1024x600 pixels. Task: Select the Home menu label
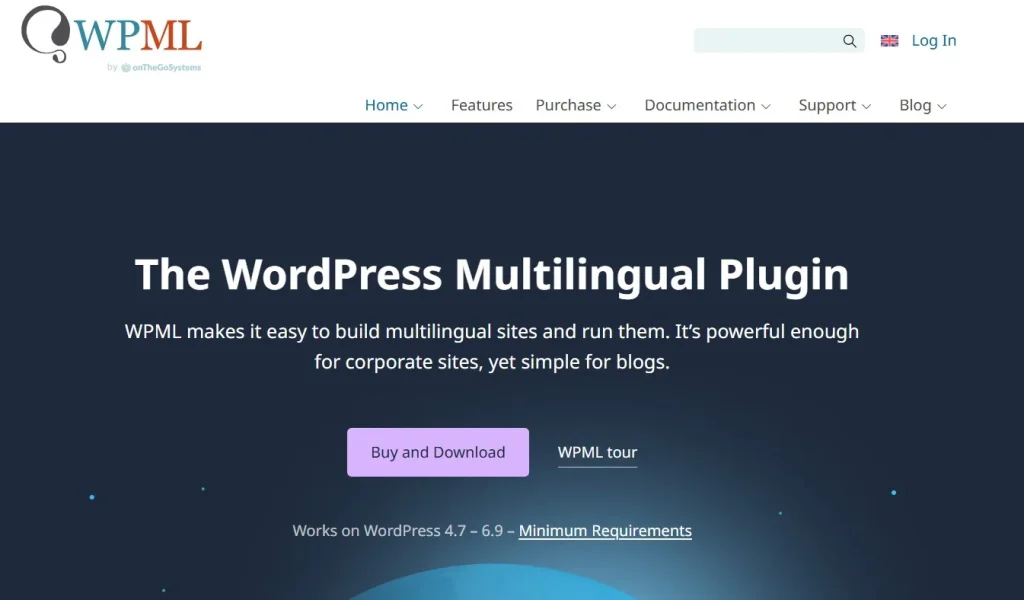[386, 105]
